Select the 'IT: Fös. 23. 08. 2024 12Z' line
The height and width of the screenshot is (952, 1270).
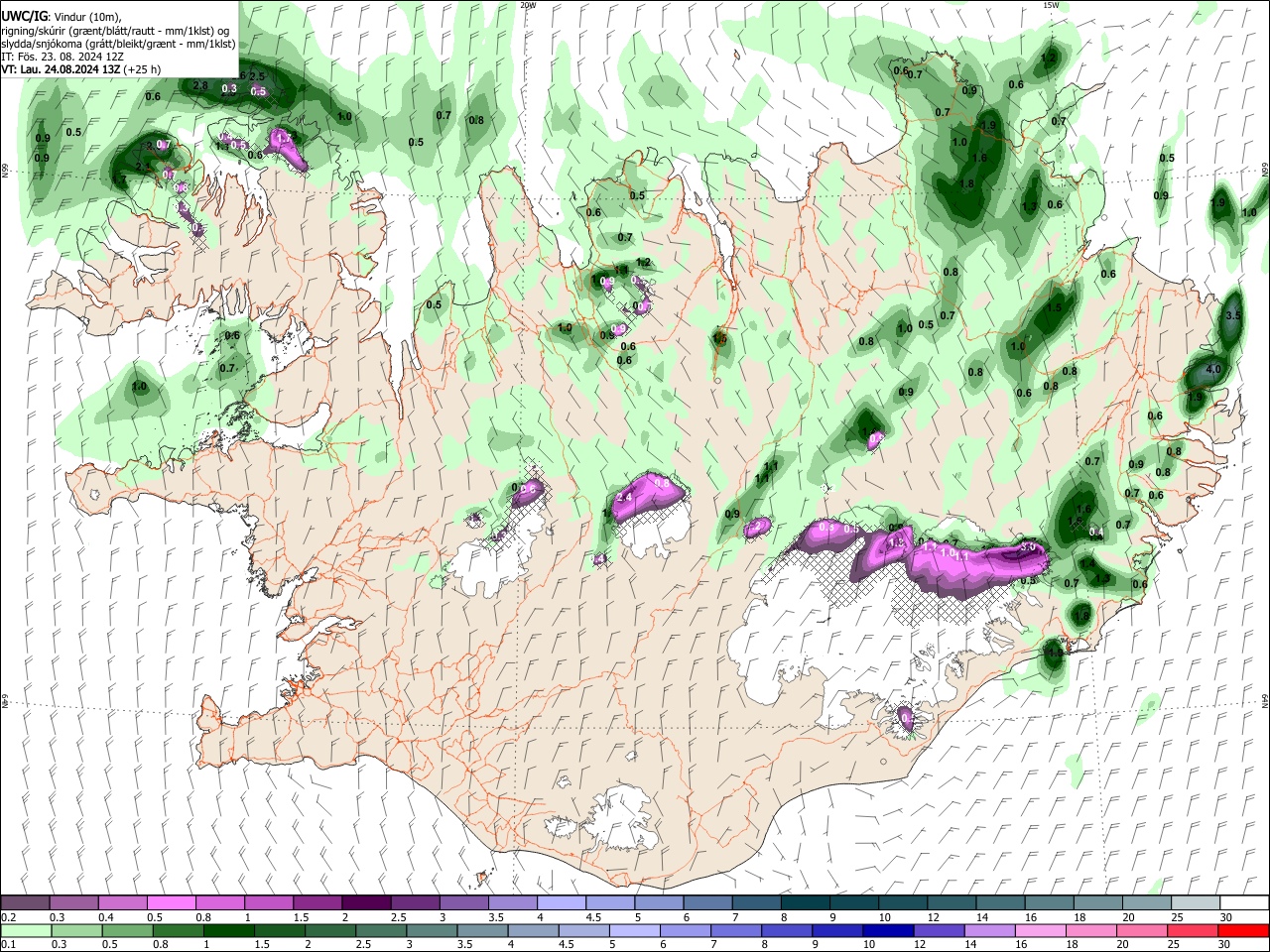tap(62, 57)
